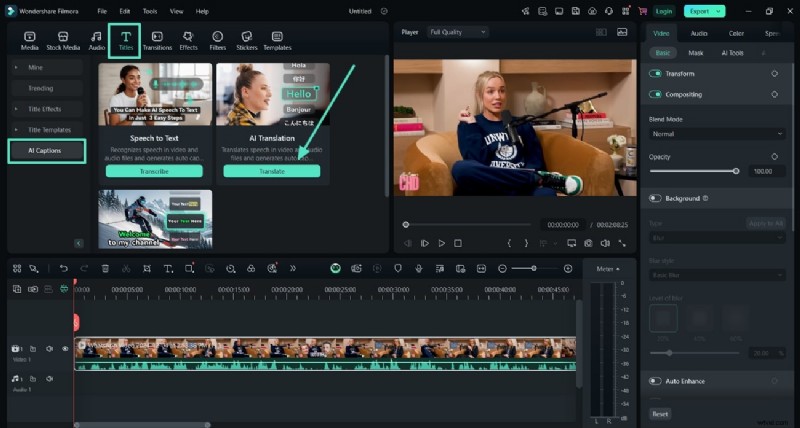Select the Stickers icon in toolbar
Viewport: 800px width, 428px height.
pos(246,40)
